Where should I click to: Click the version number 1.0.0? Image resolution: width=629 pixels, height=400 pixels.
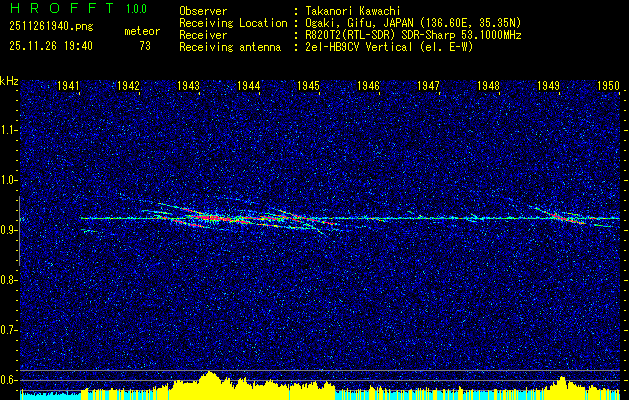tap(136, 9)
